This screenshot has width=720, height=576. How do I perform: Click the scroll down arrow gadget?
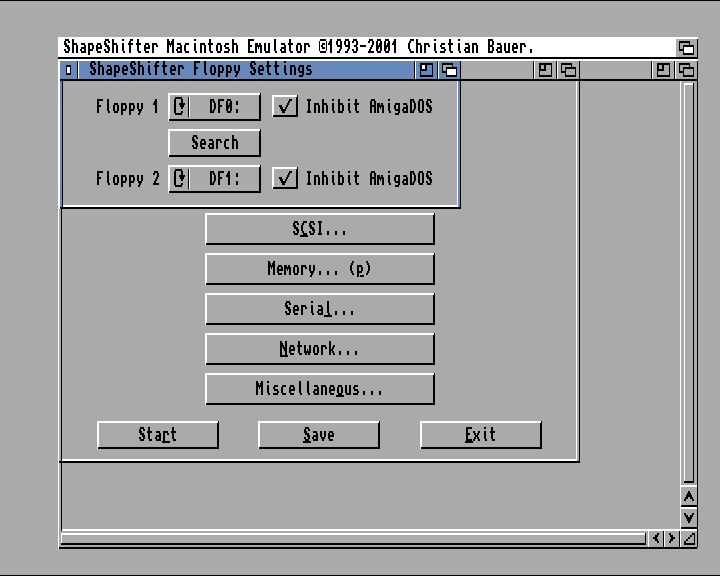click(688, 517)
